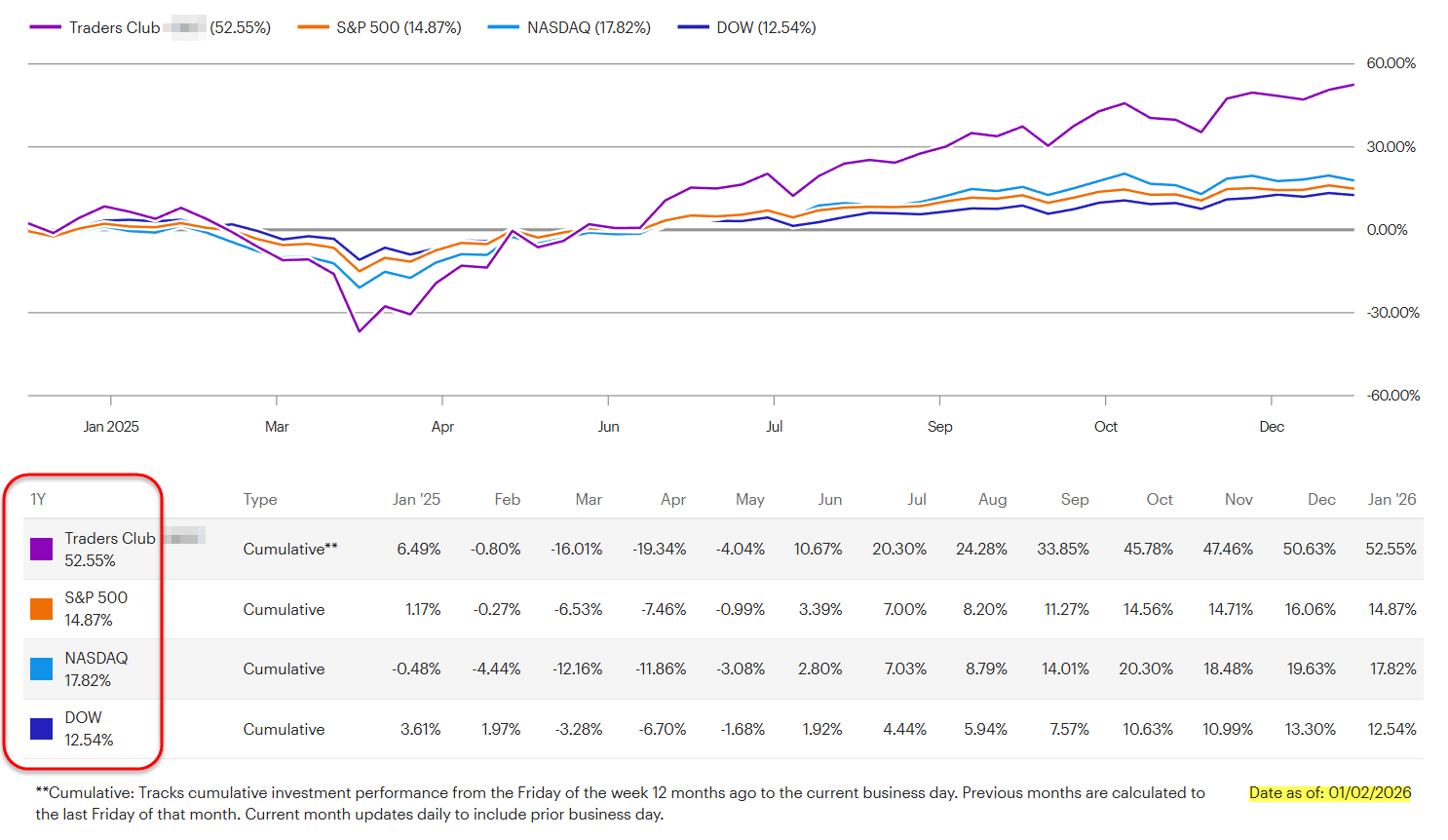Click the Traders Club name in the table
Image resolution: width=1448 pixels, height=840 pixels.
coord(110,538)
